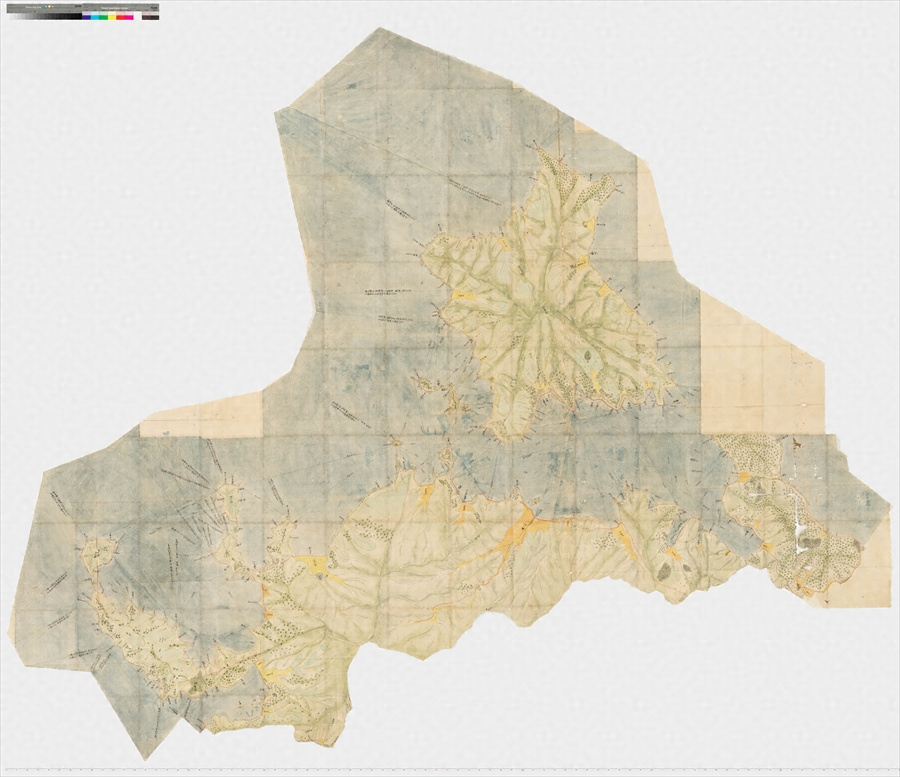Click the grayscale step wedge strip

45,17
